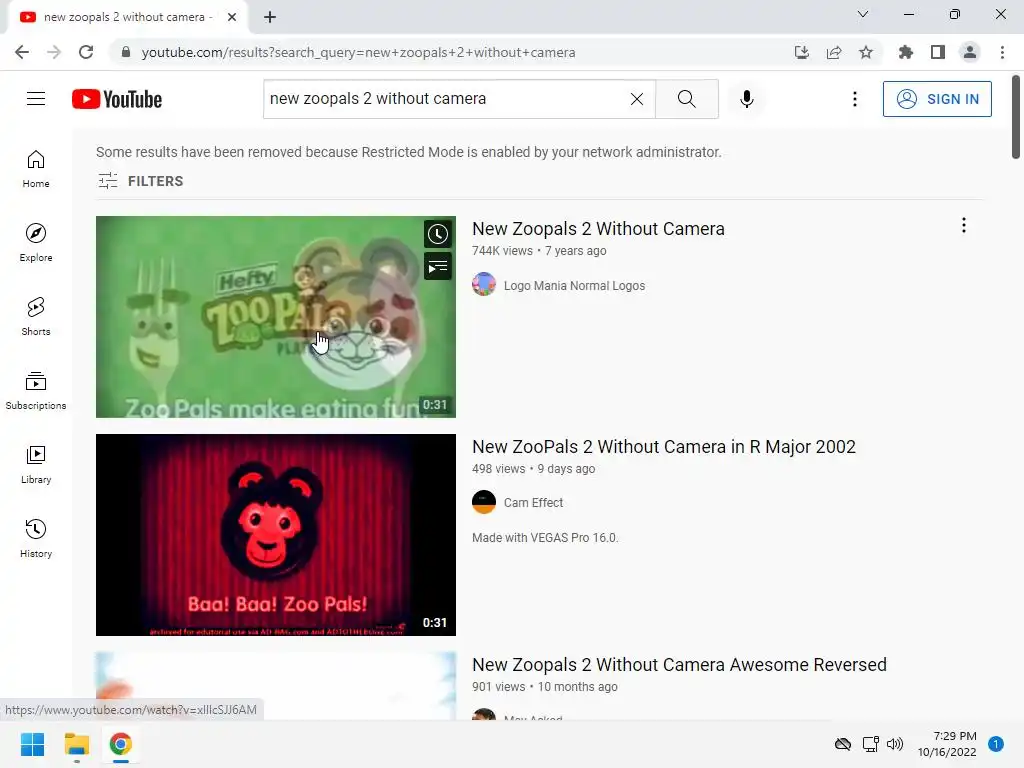This screenshot has width=1024, height=768.
Task: Install app icon in address bar
Action: click(801, 52)
